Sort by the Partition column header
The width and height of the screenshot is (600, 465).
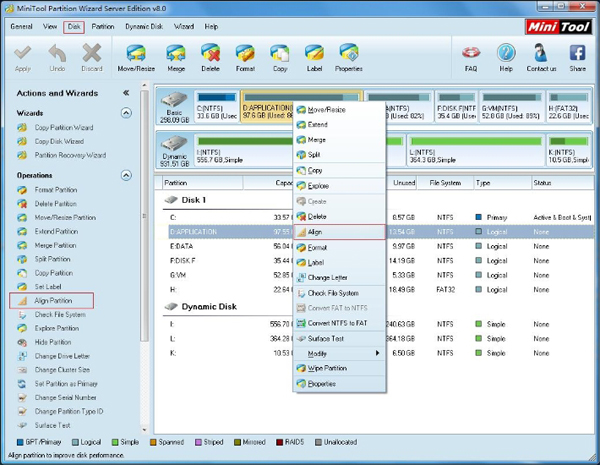click(x=202, y=183)
